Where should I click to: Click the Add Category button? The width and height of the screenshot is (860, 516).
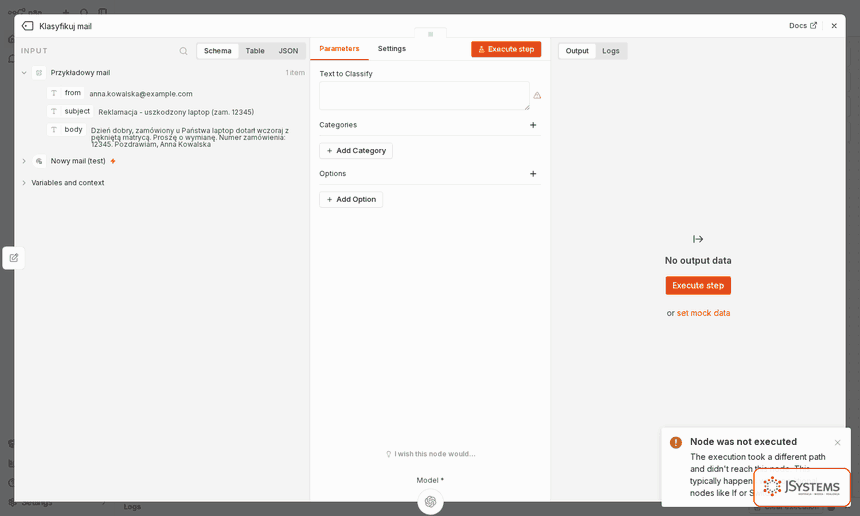[x=356, y=151]
